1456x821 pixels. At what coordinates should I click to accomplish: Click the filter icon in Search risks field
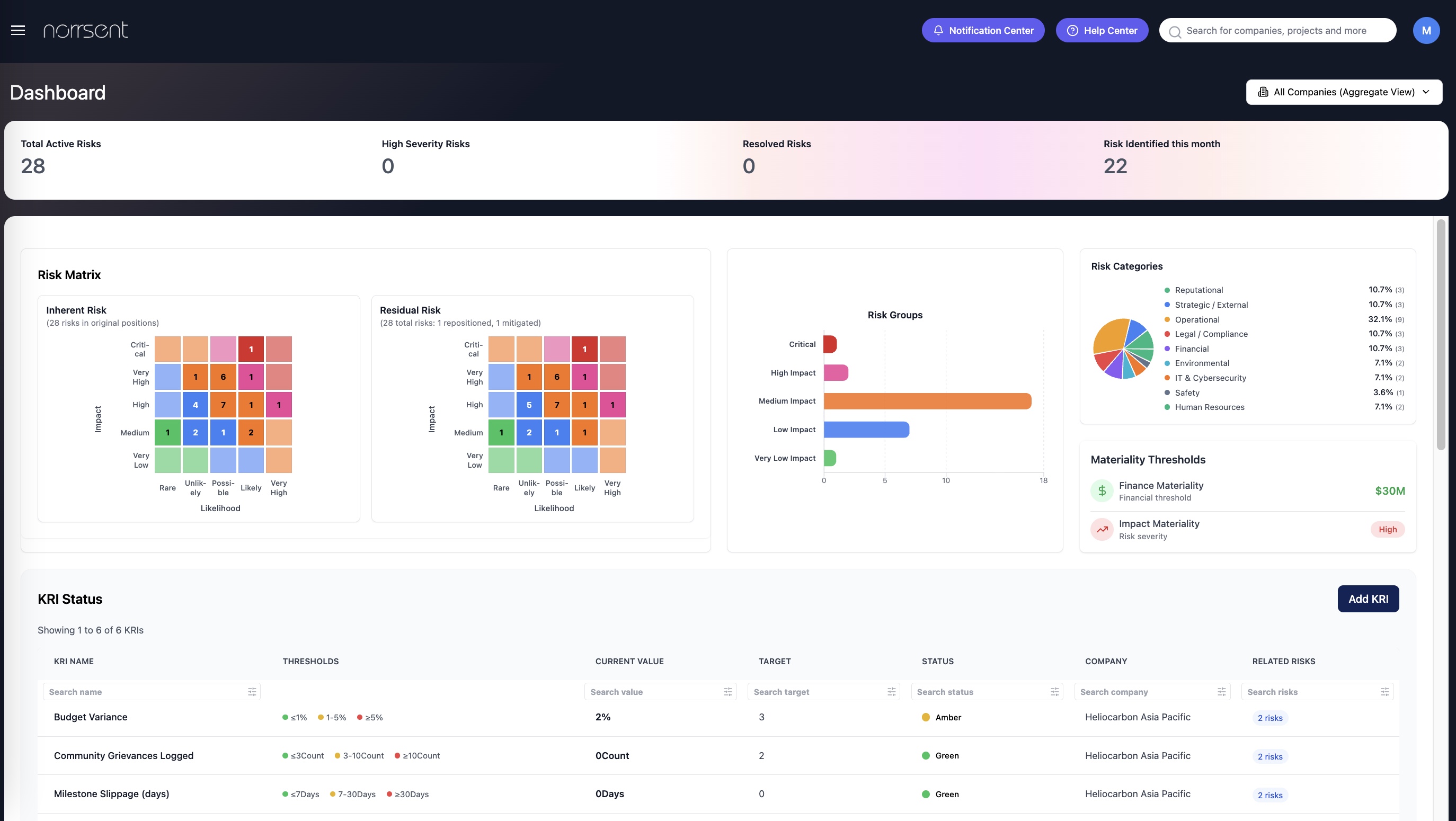tap(1384, 692)
